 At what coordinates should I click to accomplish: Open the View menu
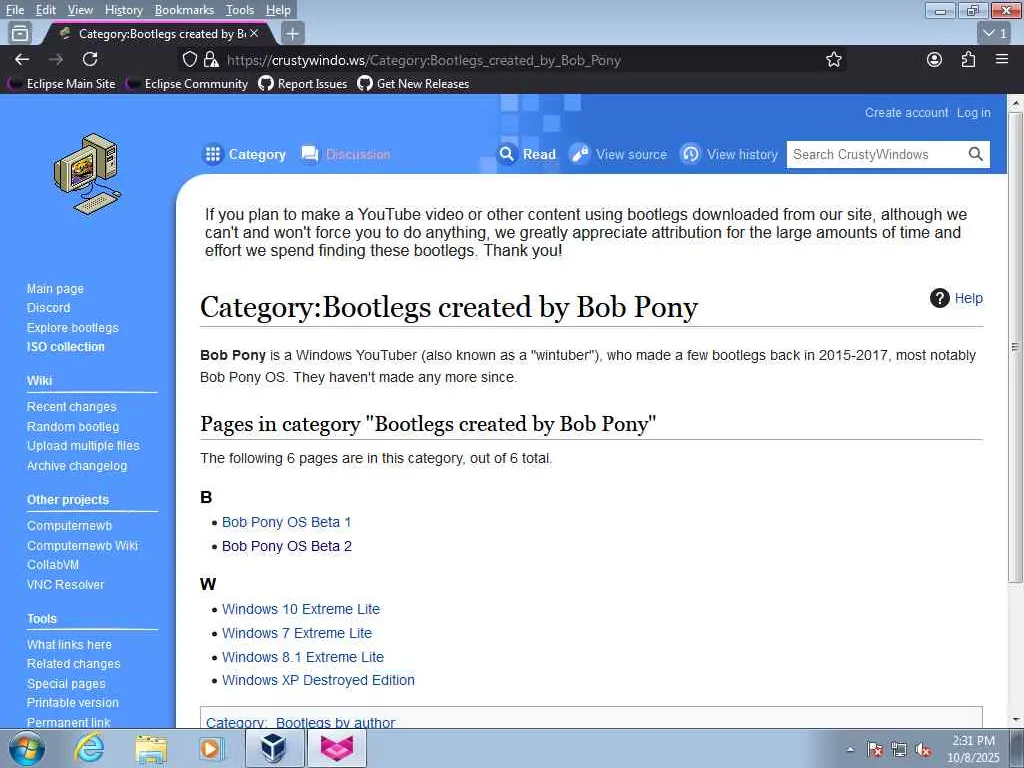click(x=80, y=10)
